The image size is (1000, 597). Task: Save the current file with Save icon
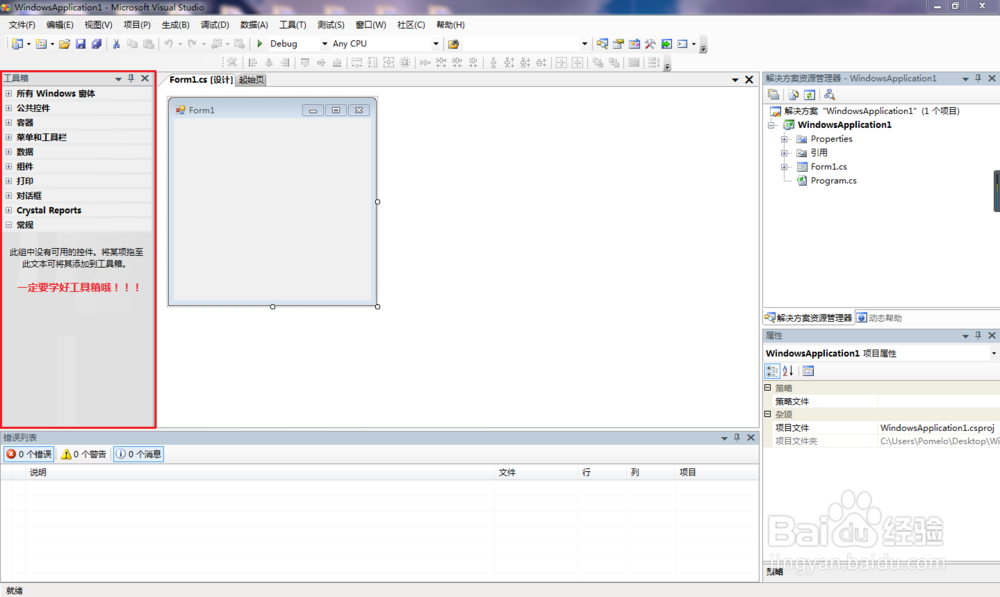[x=80, y=44]
